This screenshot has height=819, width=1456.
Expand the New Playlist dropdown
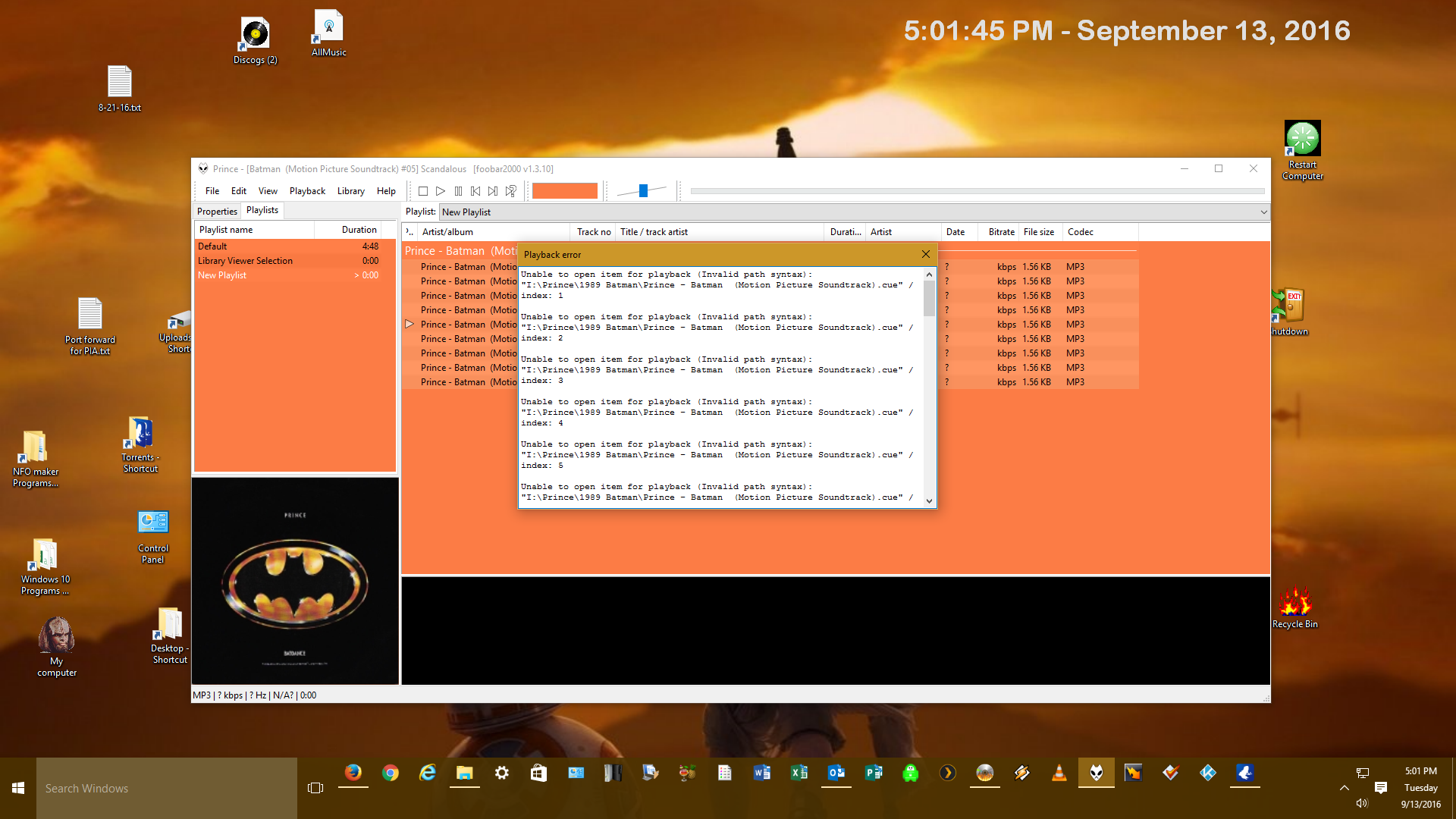pyautogui.click(x=1263, y=212)
